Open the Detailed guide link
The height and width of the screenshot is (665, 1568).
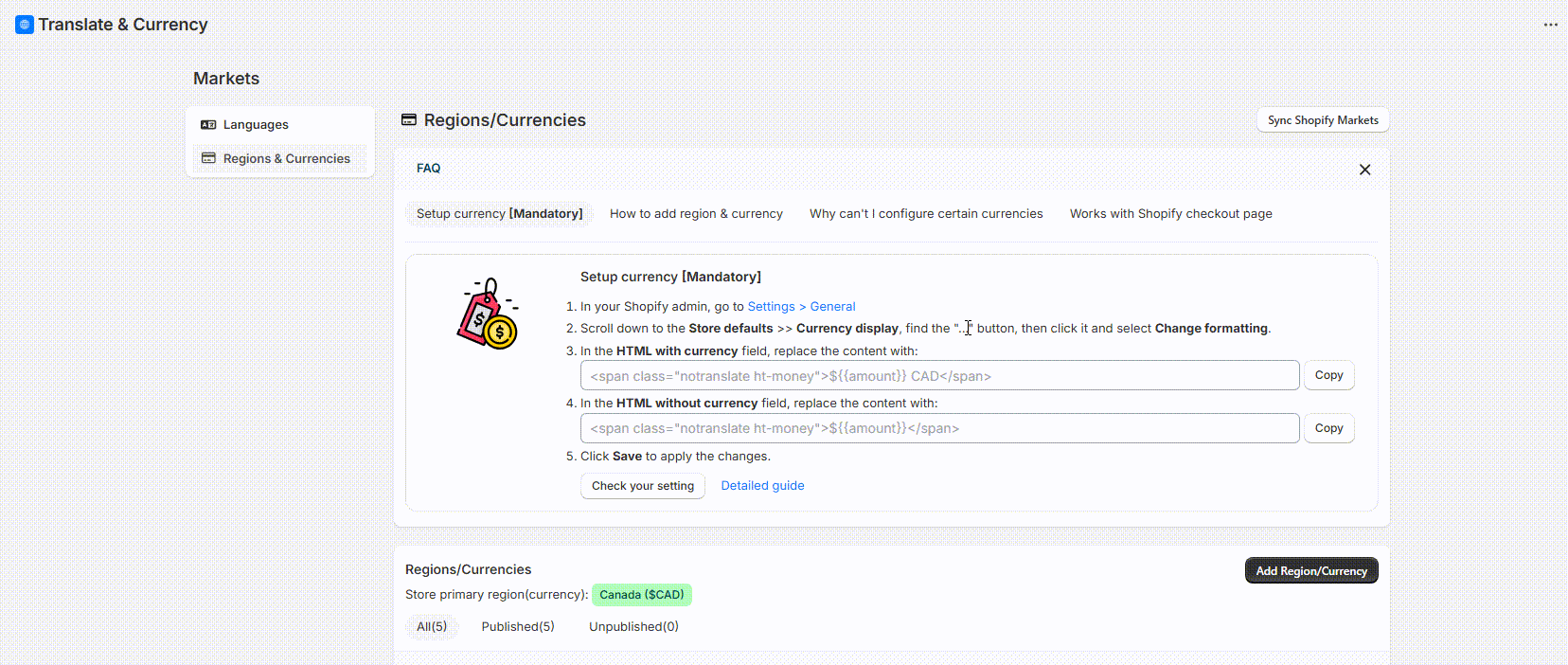pos(762,486)
